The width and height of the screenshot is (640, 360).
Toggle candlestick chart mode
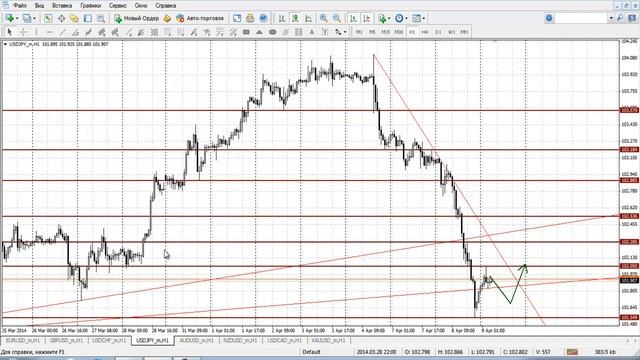pyautogui.click(x=295, y=18)
